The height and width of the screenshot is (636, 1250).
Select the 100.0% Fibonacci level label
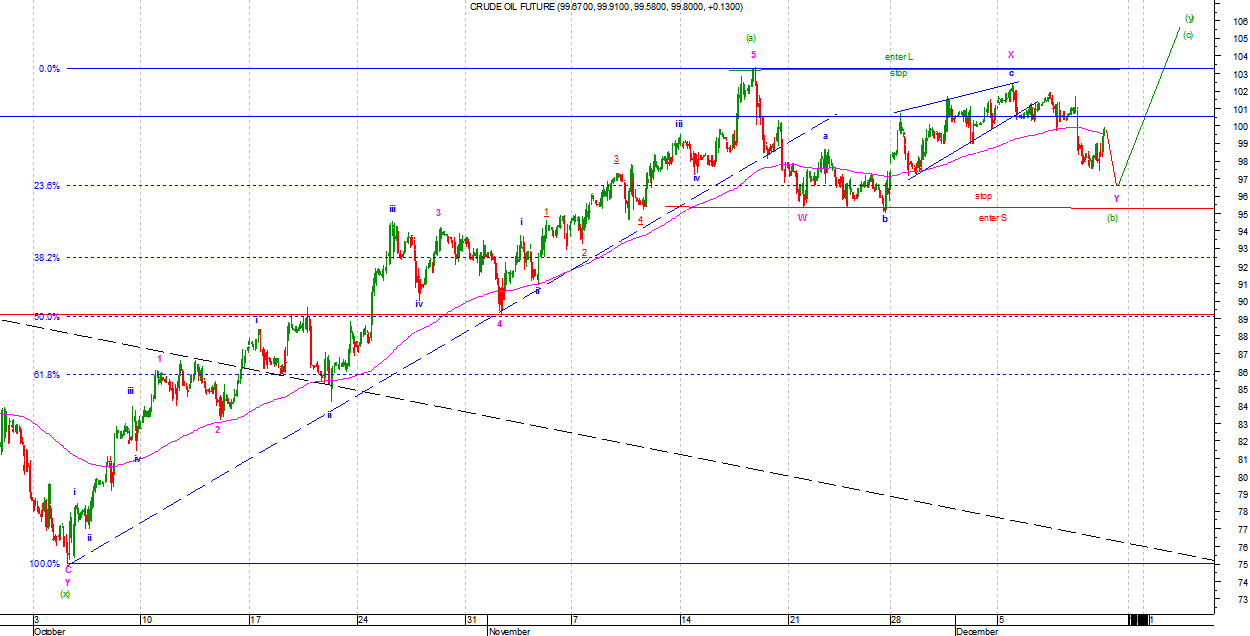pyautogui.click(x=44, y=564)
